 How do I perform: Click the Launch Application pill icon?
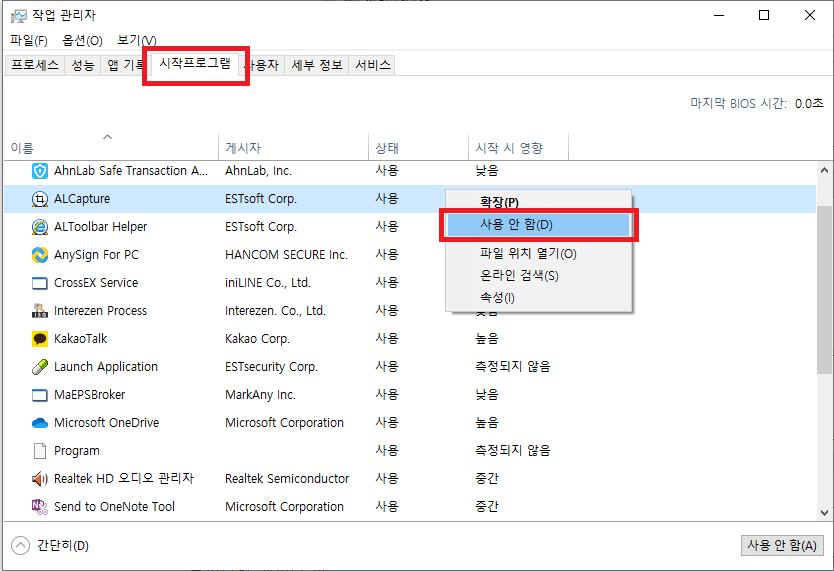click(40, 367)
